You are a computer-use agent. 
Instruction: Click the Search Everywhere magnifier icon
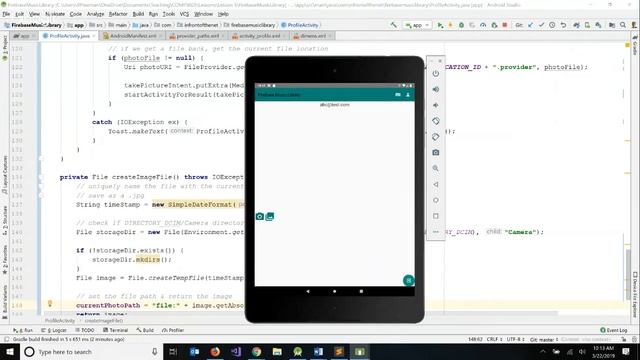[623, 25]
